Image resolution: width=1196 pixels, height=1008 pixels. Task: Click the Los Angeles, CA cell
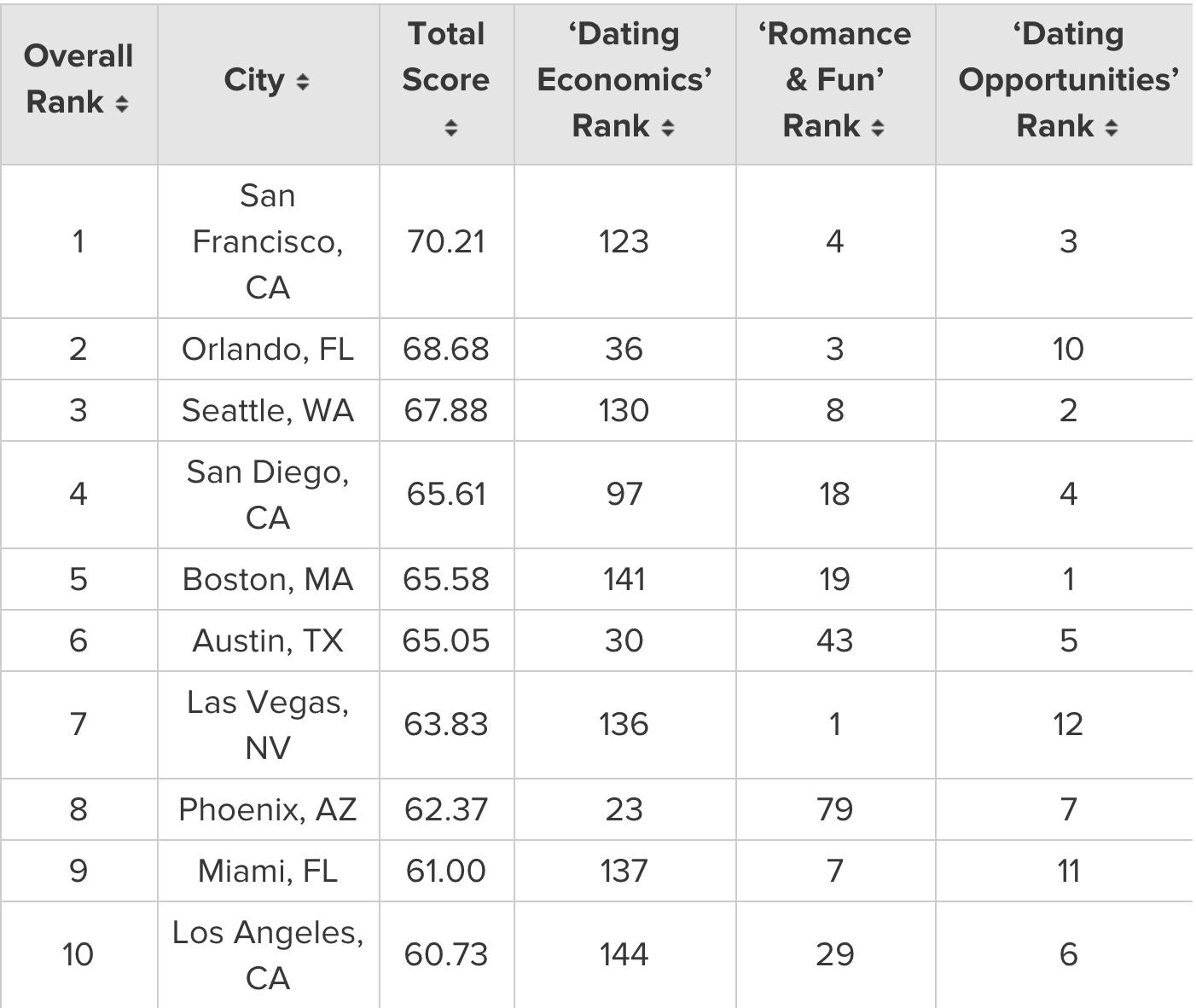point(268,954)
